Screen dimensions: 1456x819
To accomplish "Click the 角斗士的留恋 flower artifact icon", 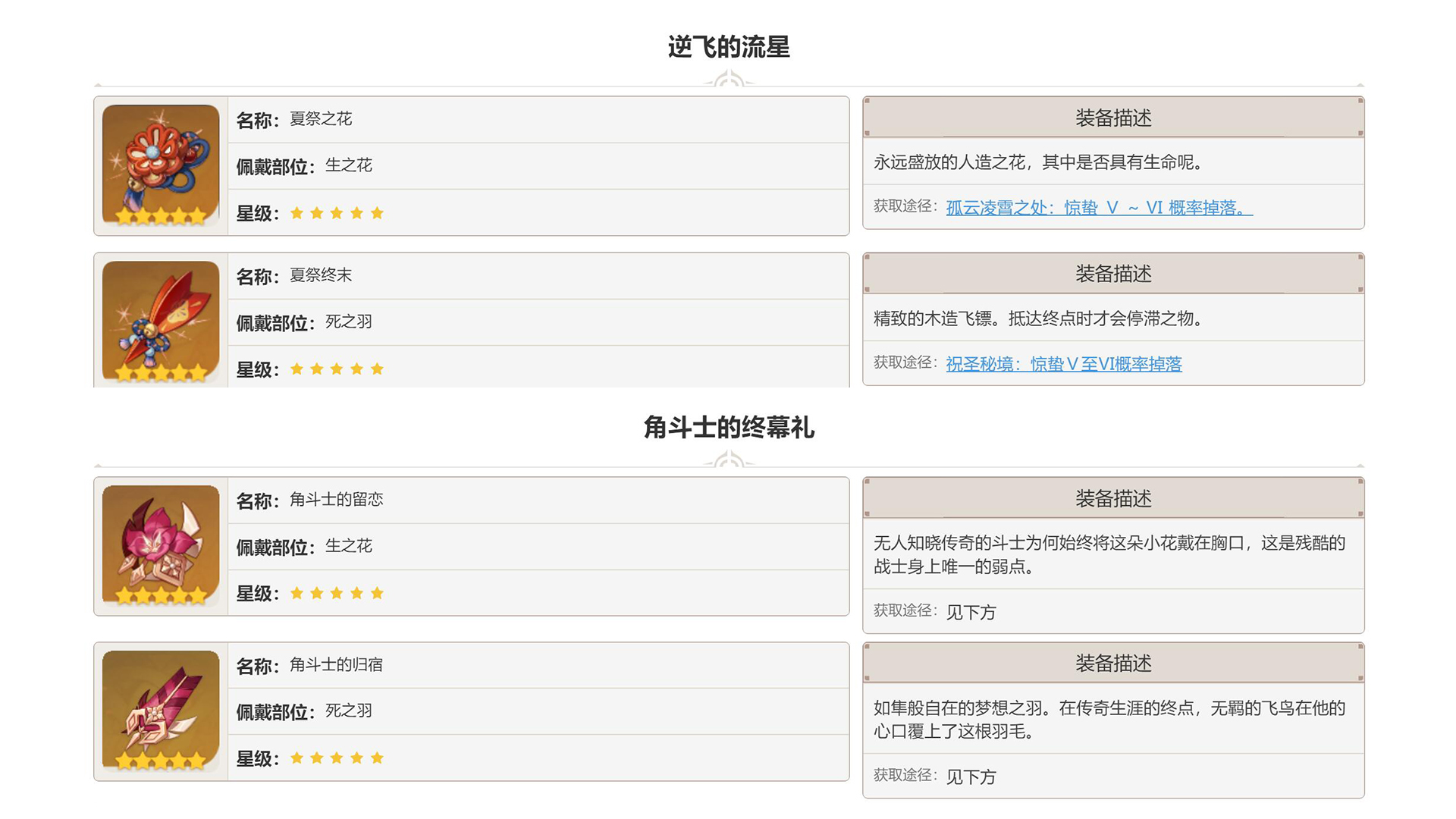I will point(161,546).
